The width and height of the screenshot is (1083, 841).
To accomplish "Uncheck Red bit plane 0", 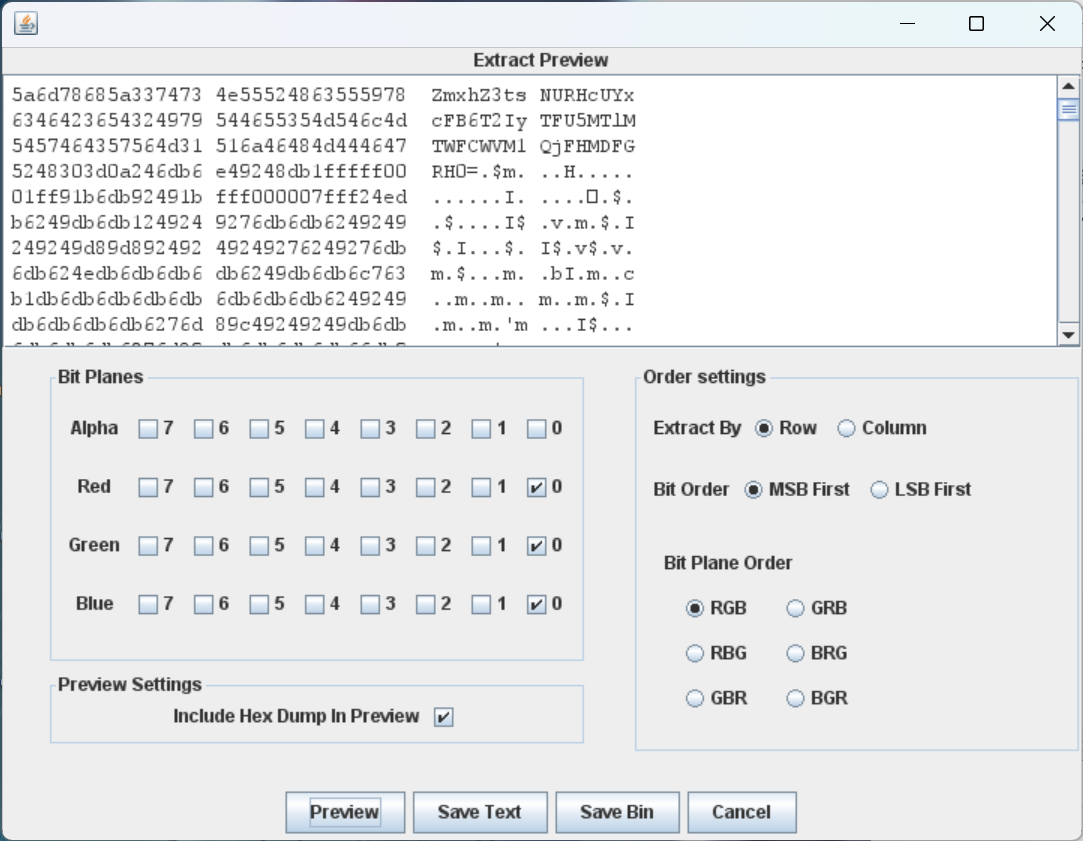I will click(537, 488).
